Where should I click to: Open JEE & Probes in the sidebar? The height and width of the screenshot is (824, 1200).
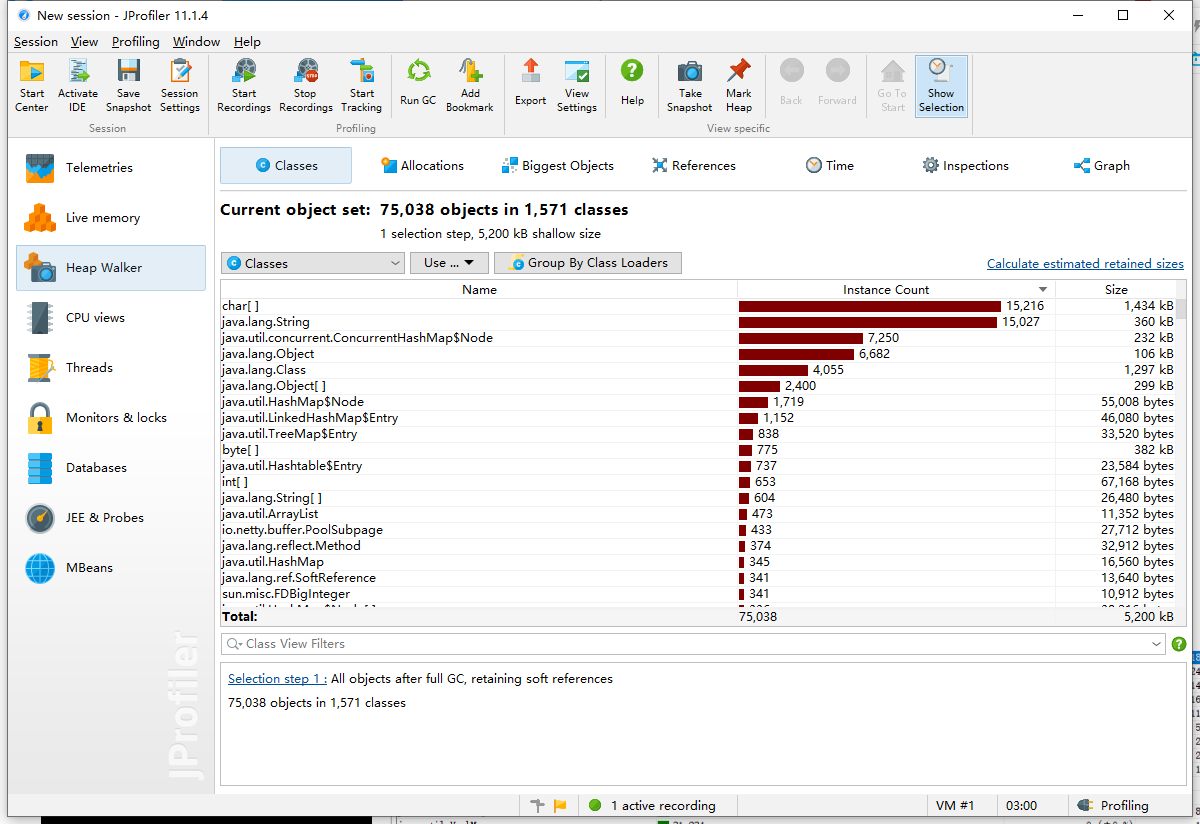pos(111,518)
